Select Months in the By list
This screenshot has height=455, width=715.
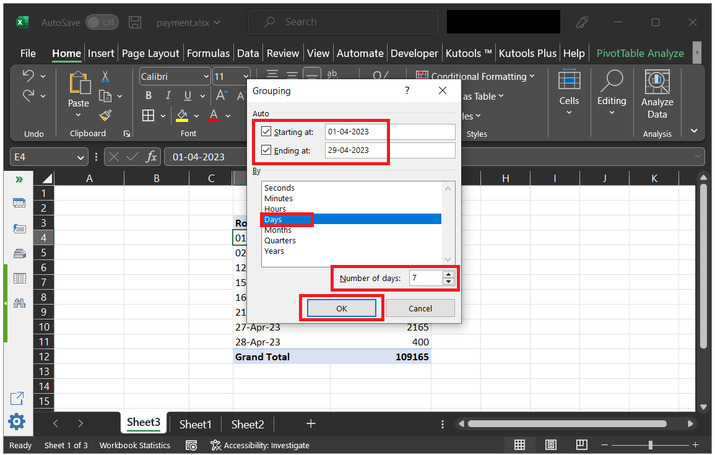click(x=278, y=230)
